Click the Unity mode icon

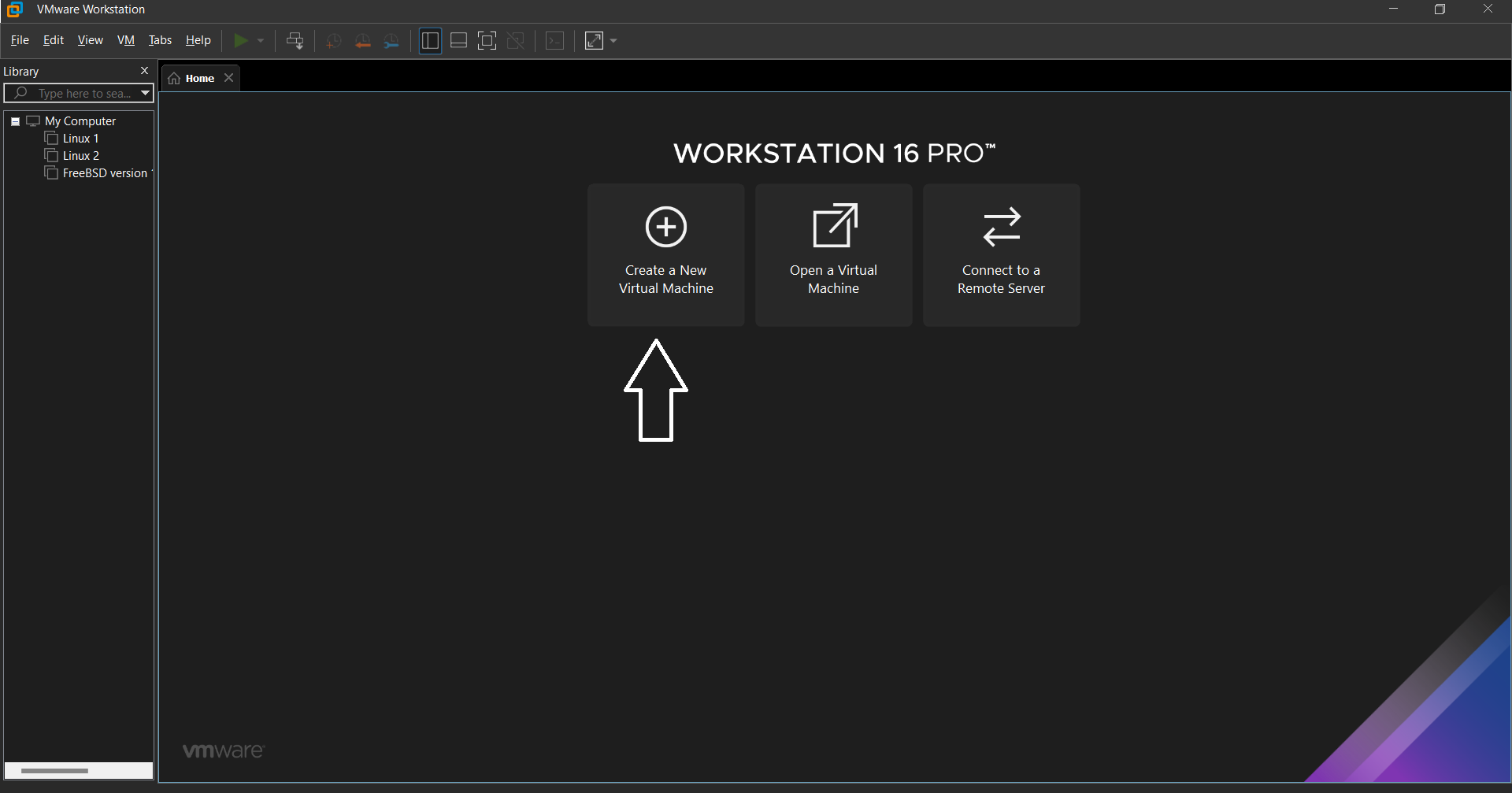[516, 41]
